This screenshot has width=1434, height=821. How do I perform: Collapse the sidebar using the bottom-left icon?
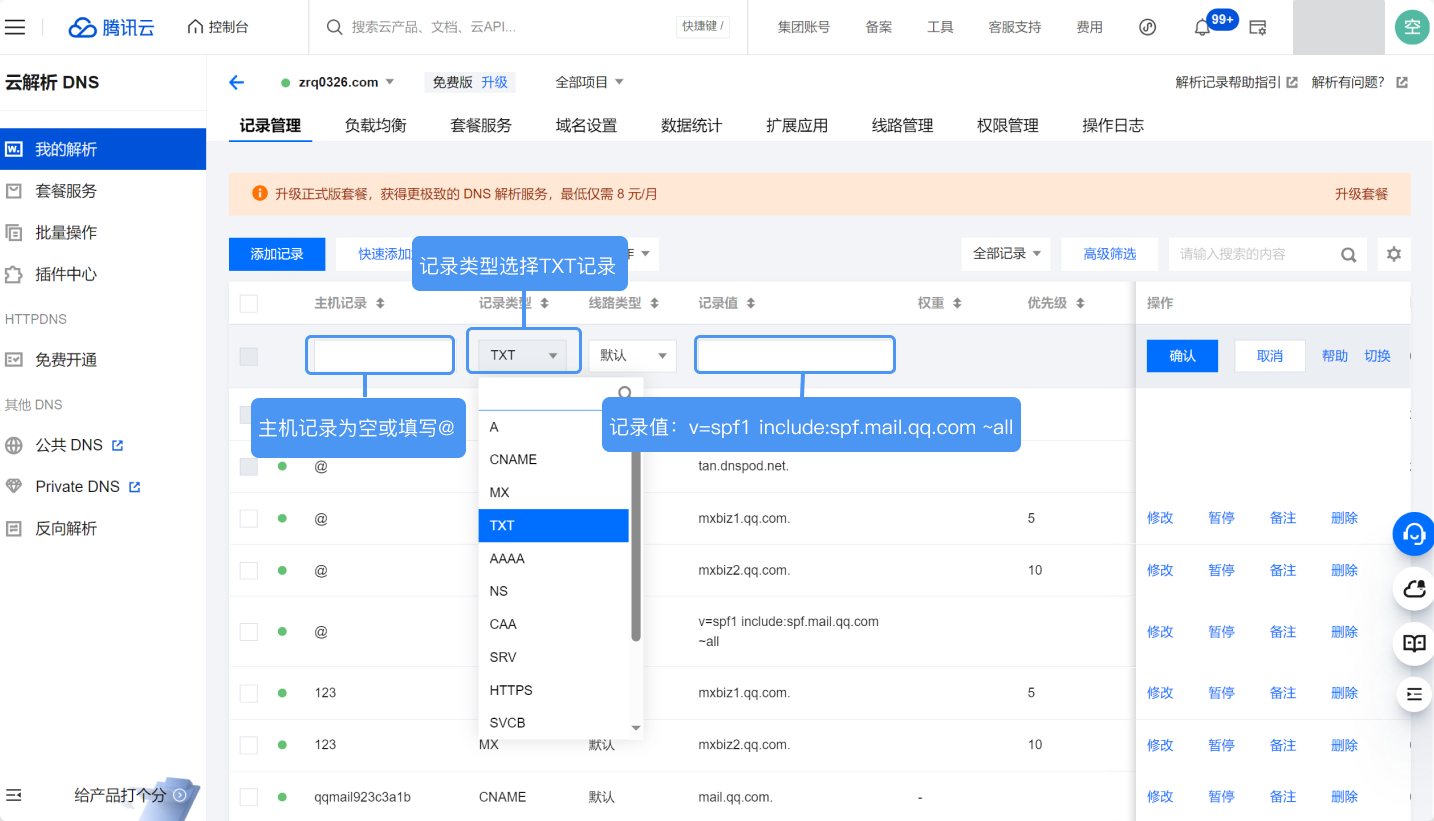[x=14, y=795]
